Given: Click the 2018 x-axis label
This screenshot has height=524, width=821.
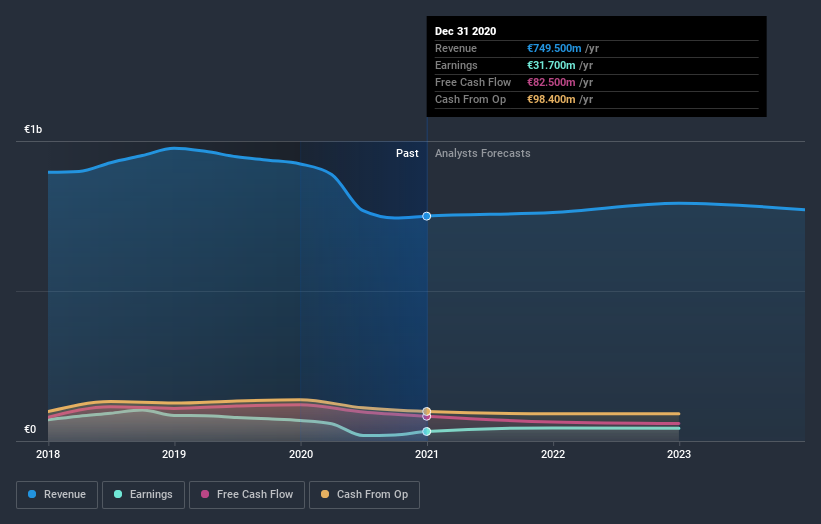Looking at the screenshot, I should point(48,454).
